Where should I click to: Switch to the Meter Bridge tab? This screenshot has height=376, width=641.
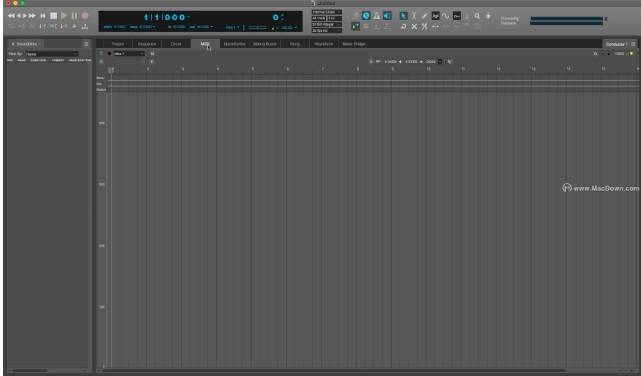point(354,44)
